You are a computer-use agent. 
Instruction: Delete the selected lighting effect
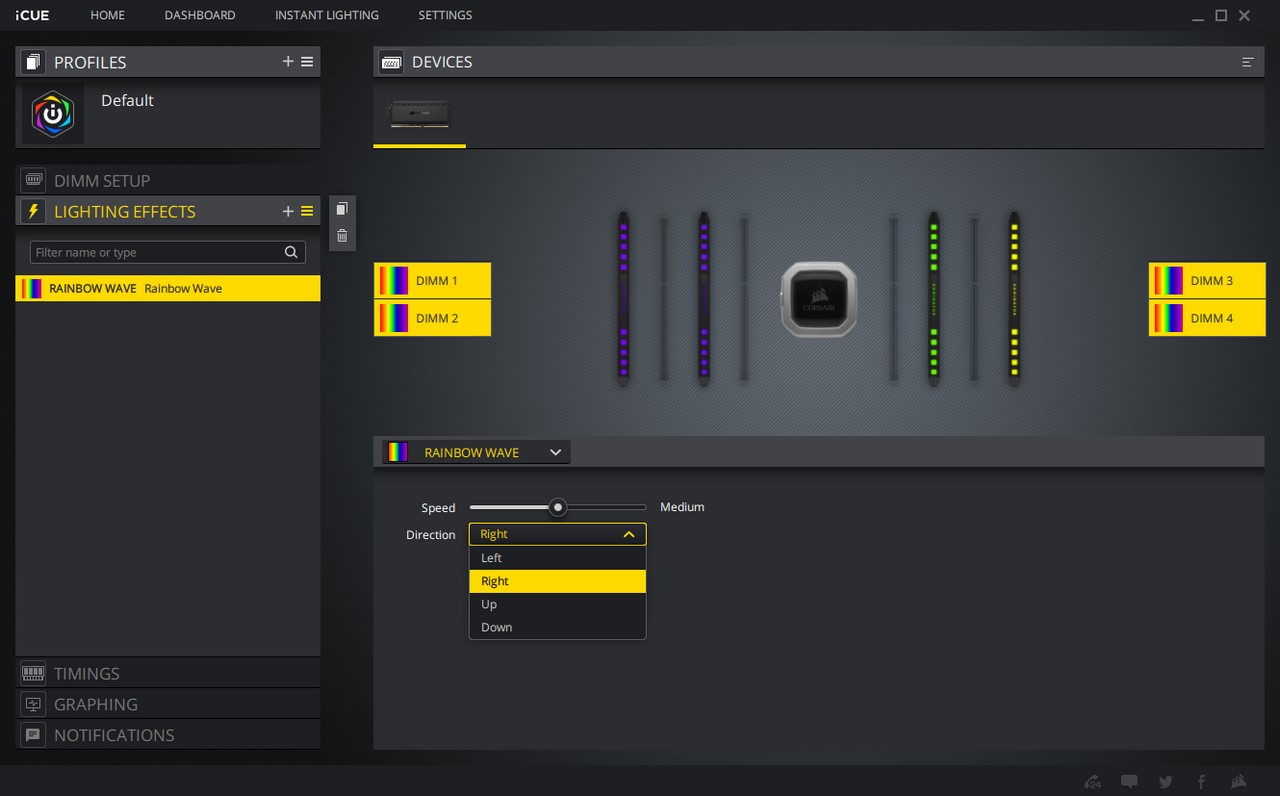click(x=342, y=236)
